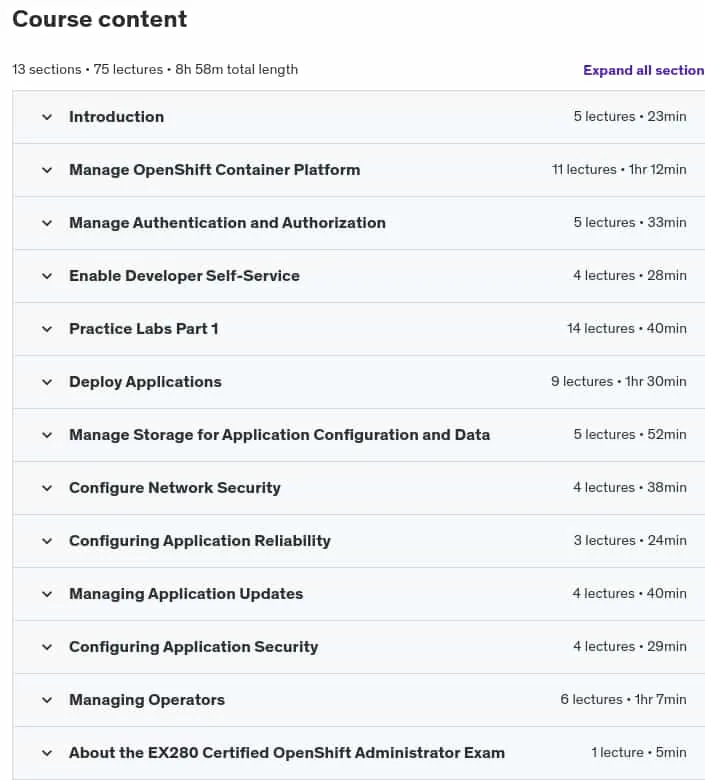Click chevron beside Manage Authentication and Authorization
The height and width of the screenshot is (780, 705).
pos(47,223)
